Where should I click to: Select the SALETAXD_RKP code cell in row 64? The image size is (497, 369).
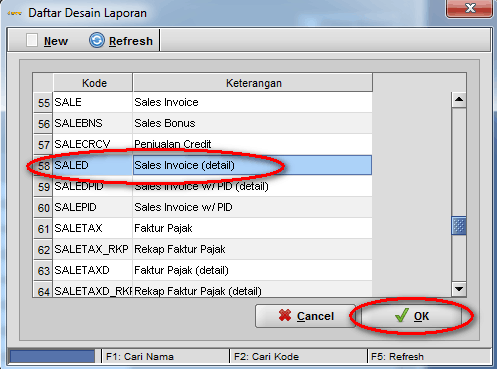pos(93,289)
